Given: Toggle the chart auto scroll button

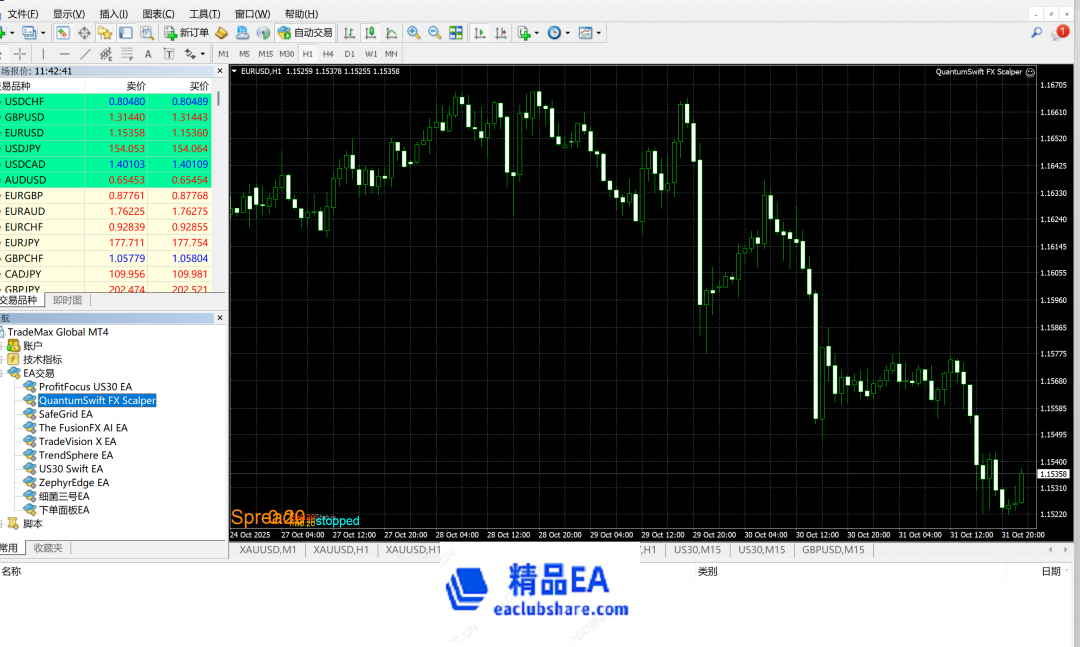Looking at the screenshot, I should tap(479, 33).
